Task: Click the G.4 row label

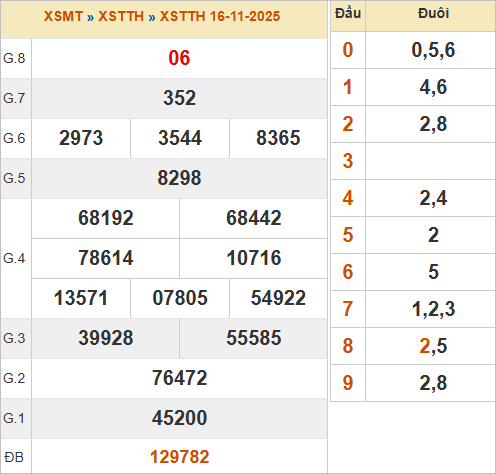Action: (x=14, y=258)
